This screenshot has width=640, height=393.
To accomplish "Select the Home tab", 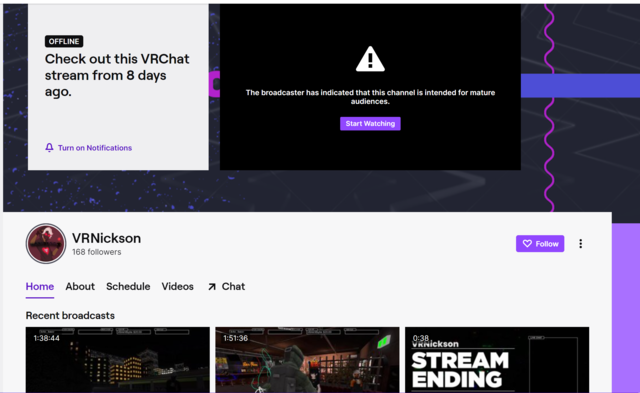I will tap(40, 286).
